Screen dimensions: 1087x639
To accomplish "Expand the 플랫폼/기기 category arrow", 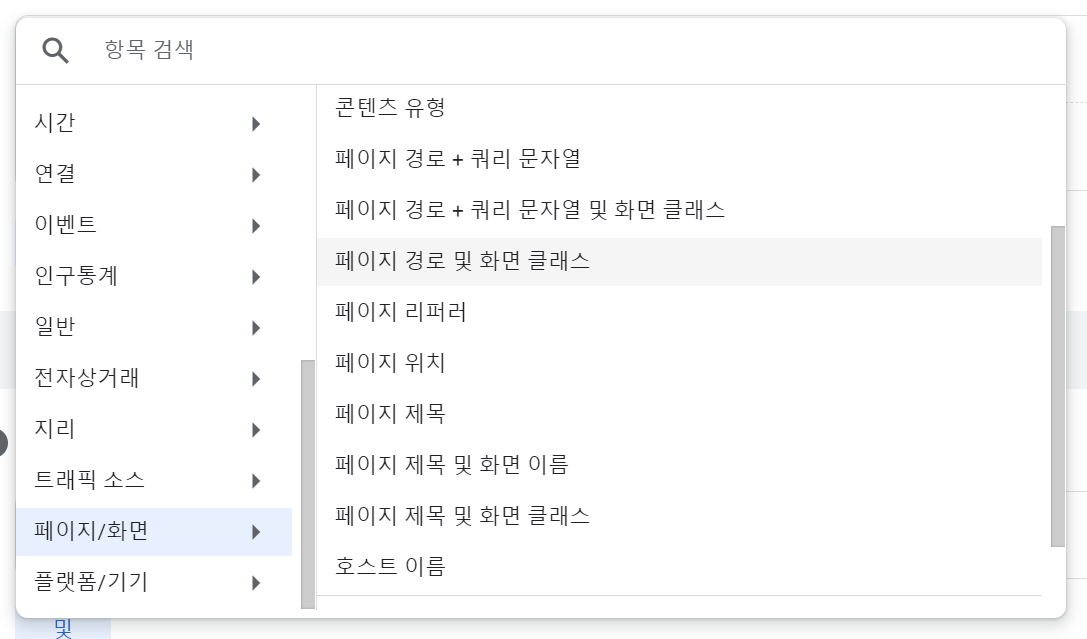I will [x=255, y=582].
